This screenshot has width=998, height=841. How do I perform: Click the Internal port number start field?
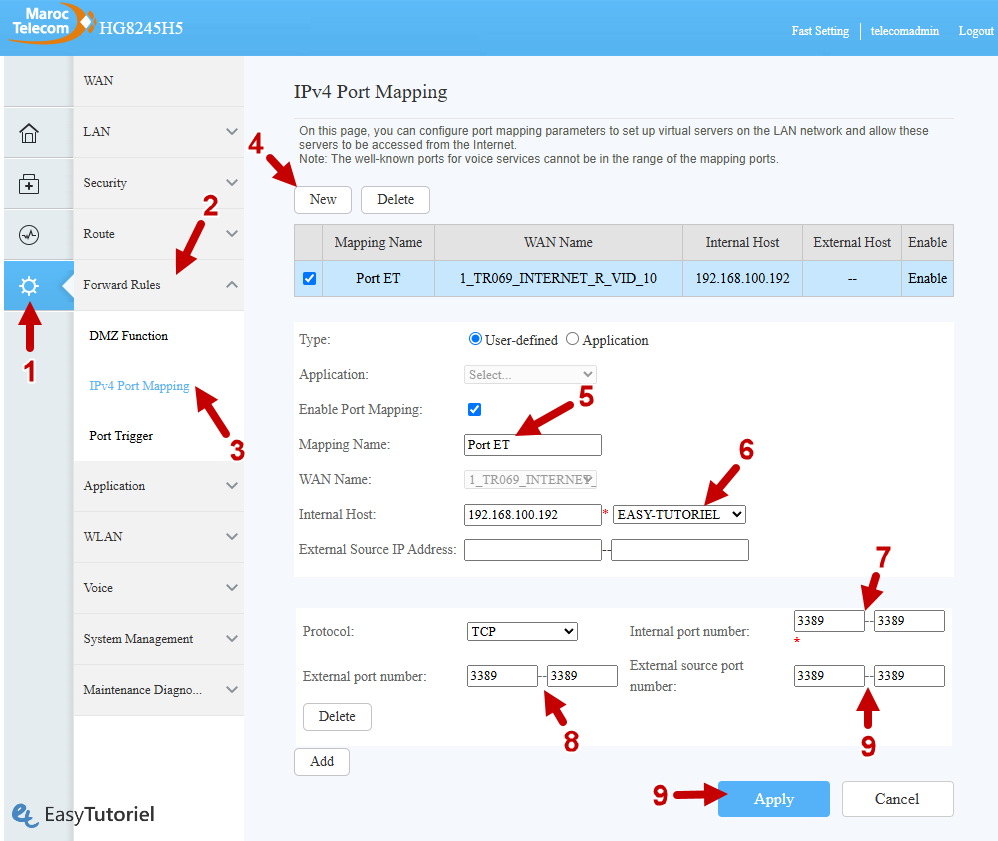(829, 621)
